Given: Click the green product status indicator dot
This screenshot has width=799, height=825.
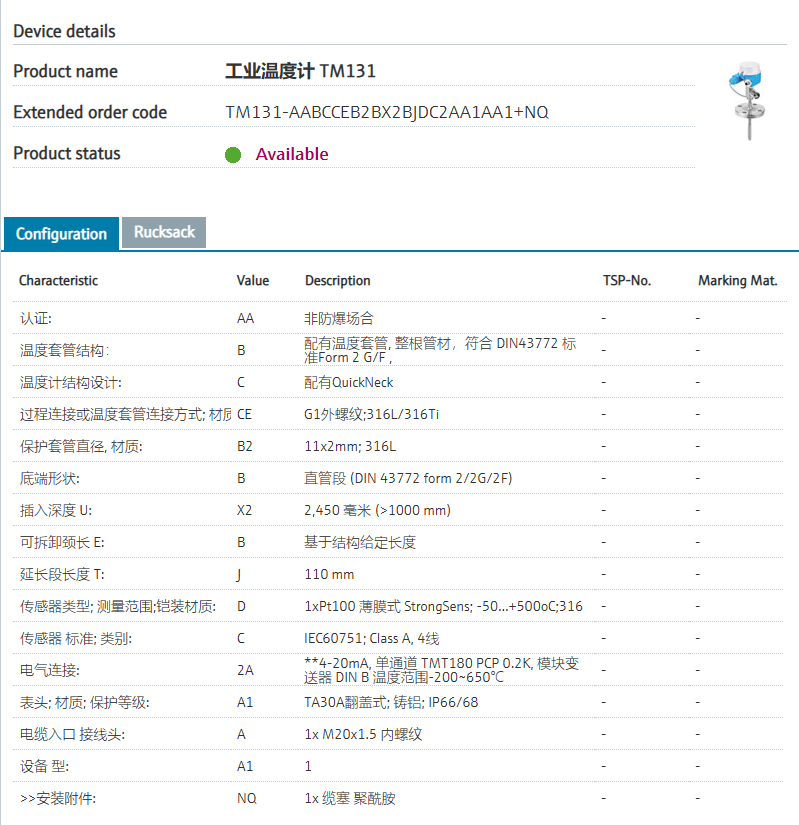Looking at the screenshot, I should 233,154.
